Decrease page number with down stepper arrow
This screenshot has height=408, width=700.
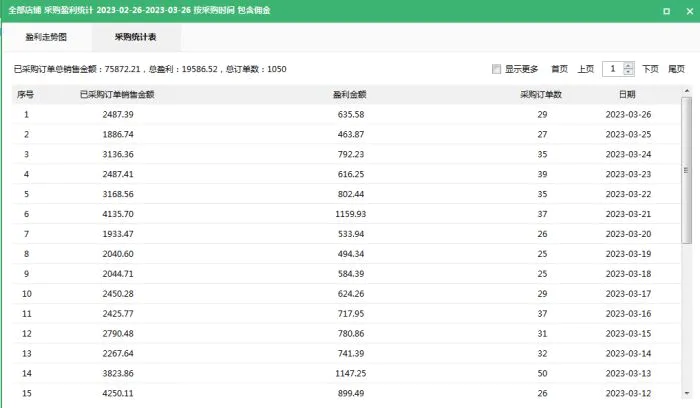(629, 72)
